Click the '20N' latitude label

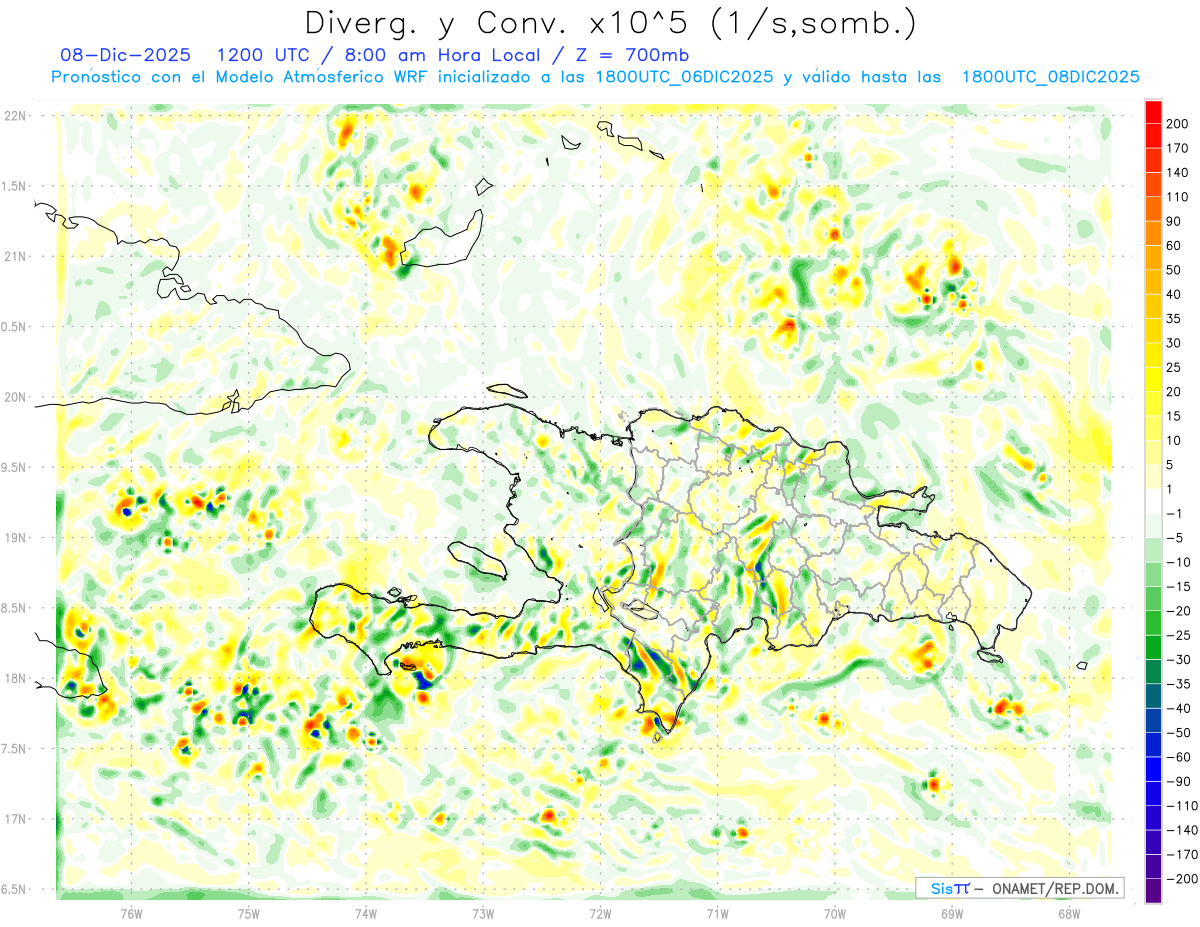point(15,397)
